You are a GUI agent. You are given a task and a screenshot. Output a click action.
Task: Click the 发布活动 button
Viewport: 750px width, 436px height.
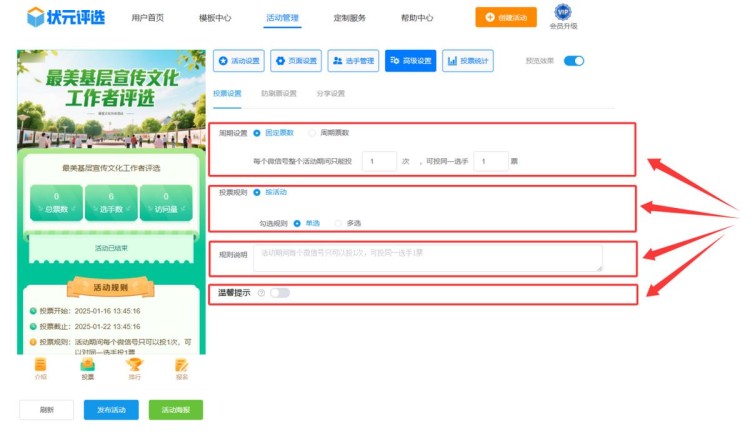pyautogui.click(x=111, y=409)
